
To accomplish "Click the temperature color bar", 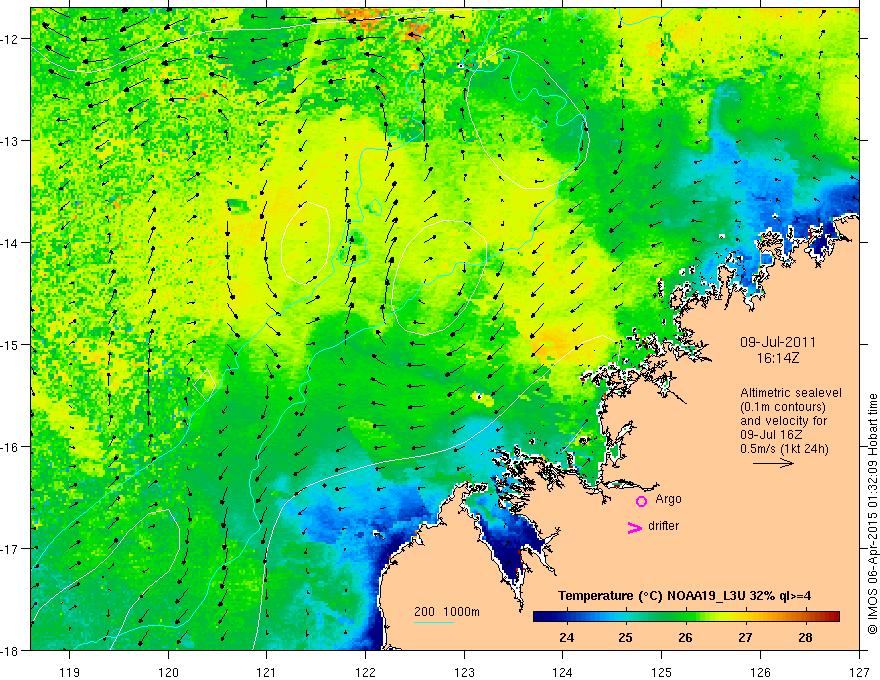I will point(686,617).
